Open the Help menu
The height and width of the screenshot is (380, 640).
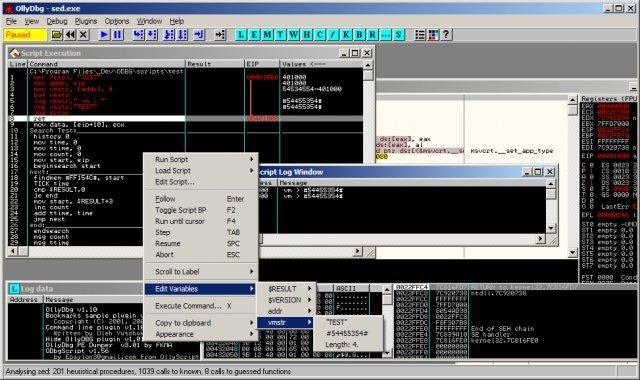pyautogui.click(x=177, y=21)
